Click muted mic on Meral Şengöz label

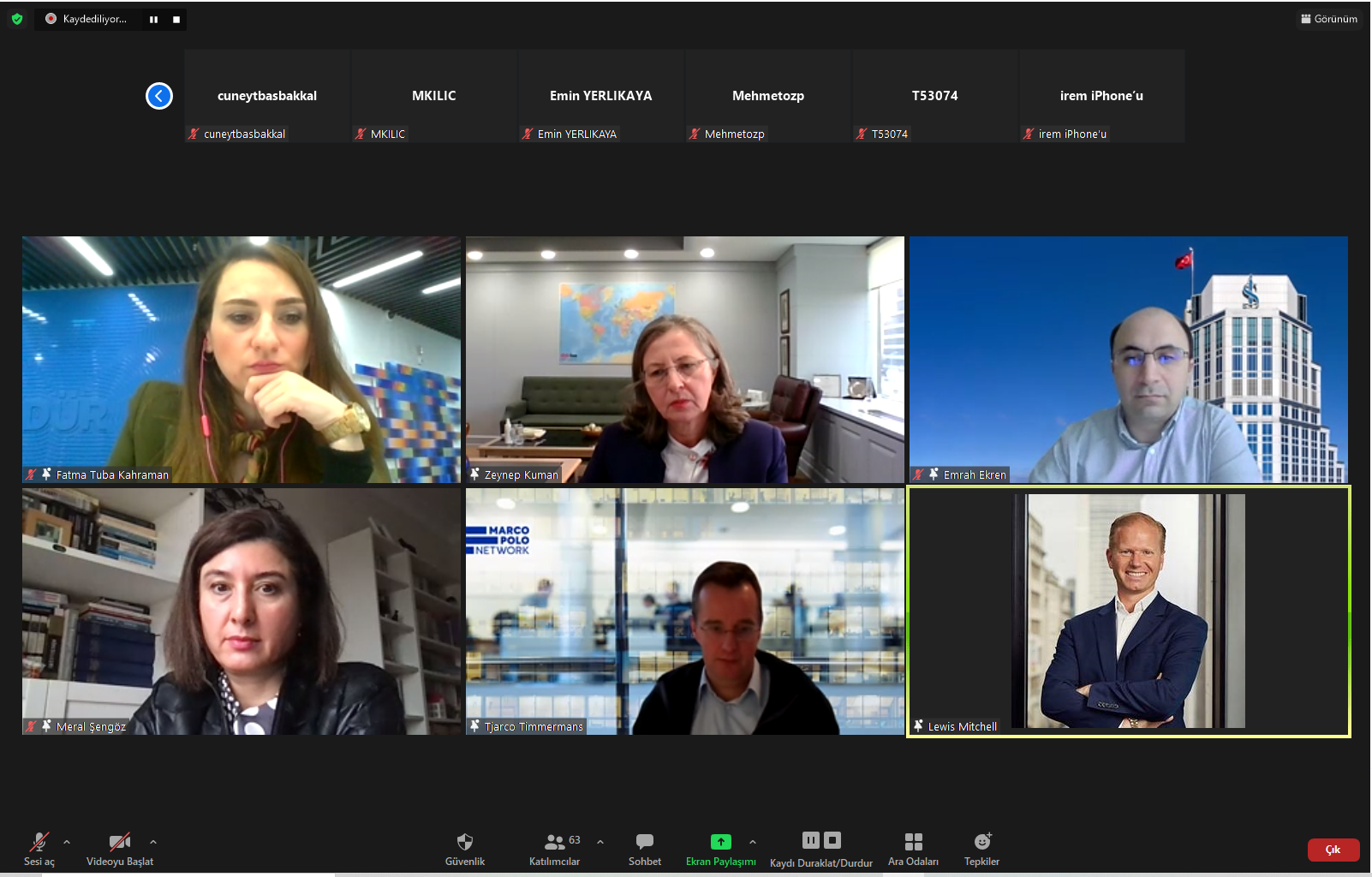click(x=32, y=725)
